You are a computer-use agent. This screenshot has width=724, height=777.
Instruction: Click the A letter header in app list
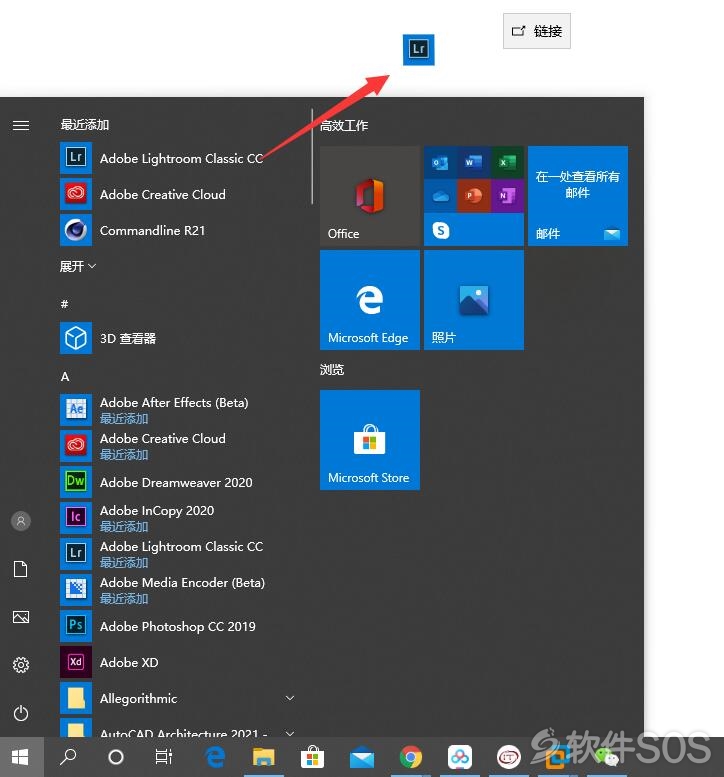point(65,377)
